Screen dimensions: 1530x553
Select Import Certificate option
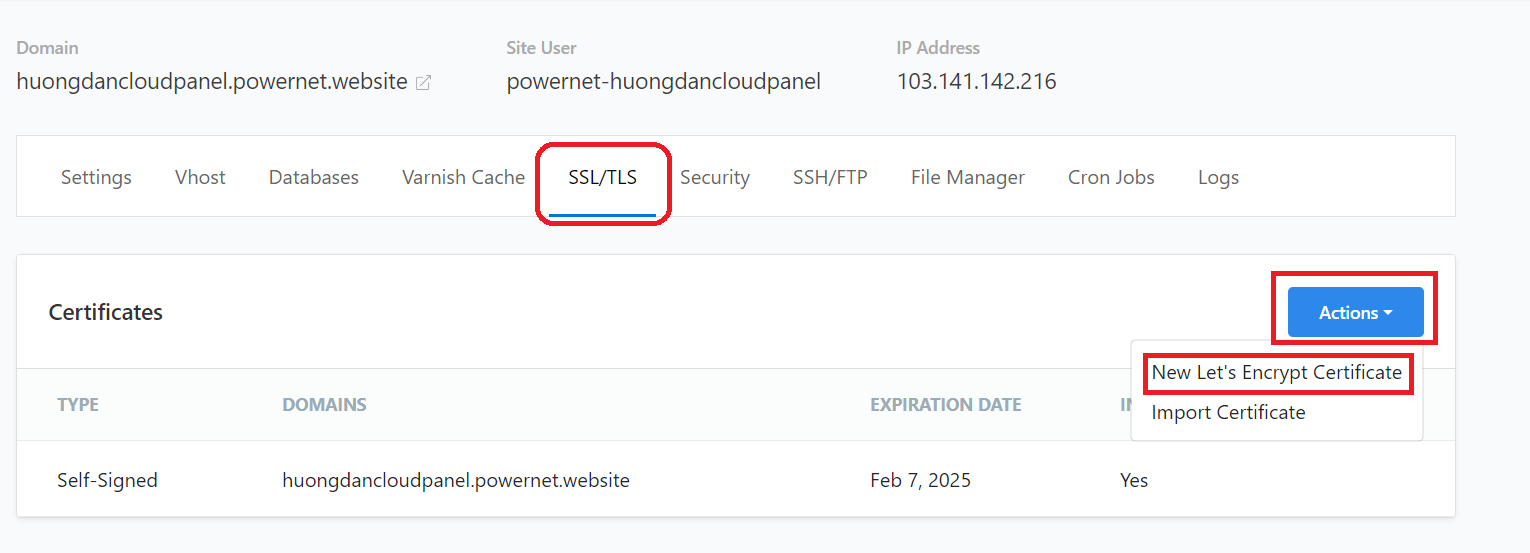coord(1228,412)
